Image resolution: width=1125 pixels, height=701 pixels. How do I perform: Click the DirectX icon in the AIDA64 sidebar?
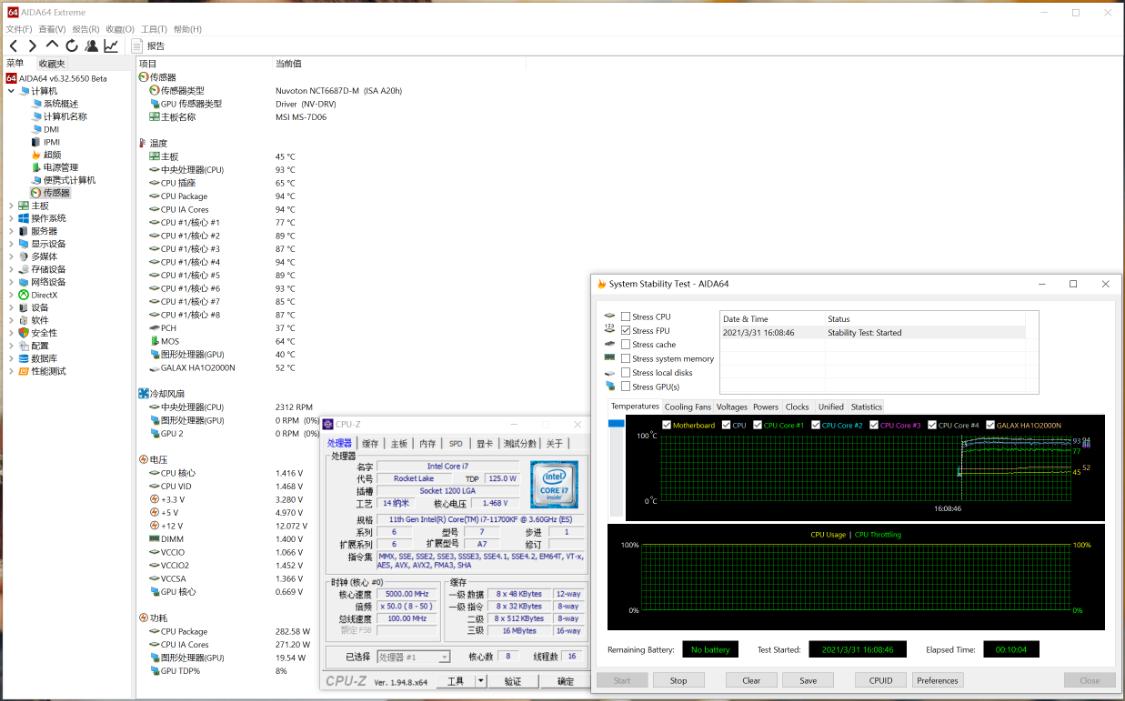24,292
